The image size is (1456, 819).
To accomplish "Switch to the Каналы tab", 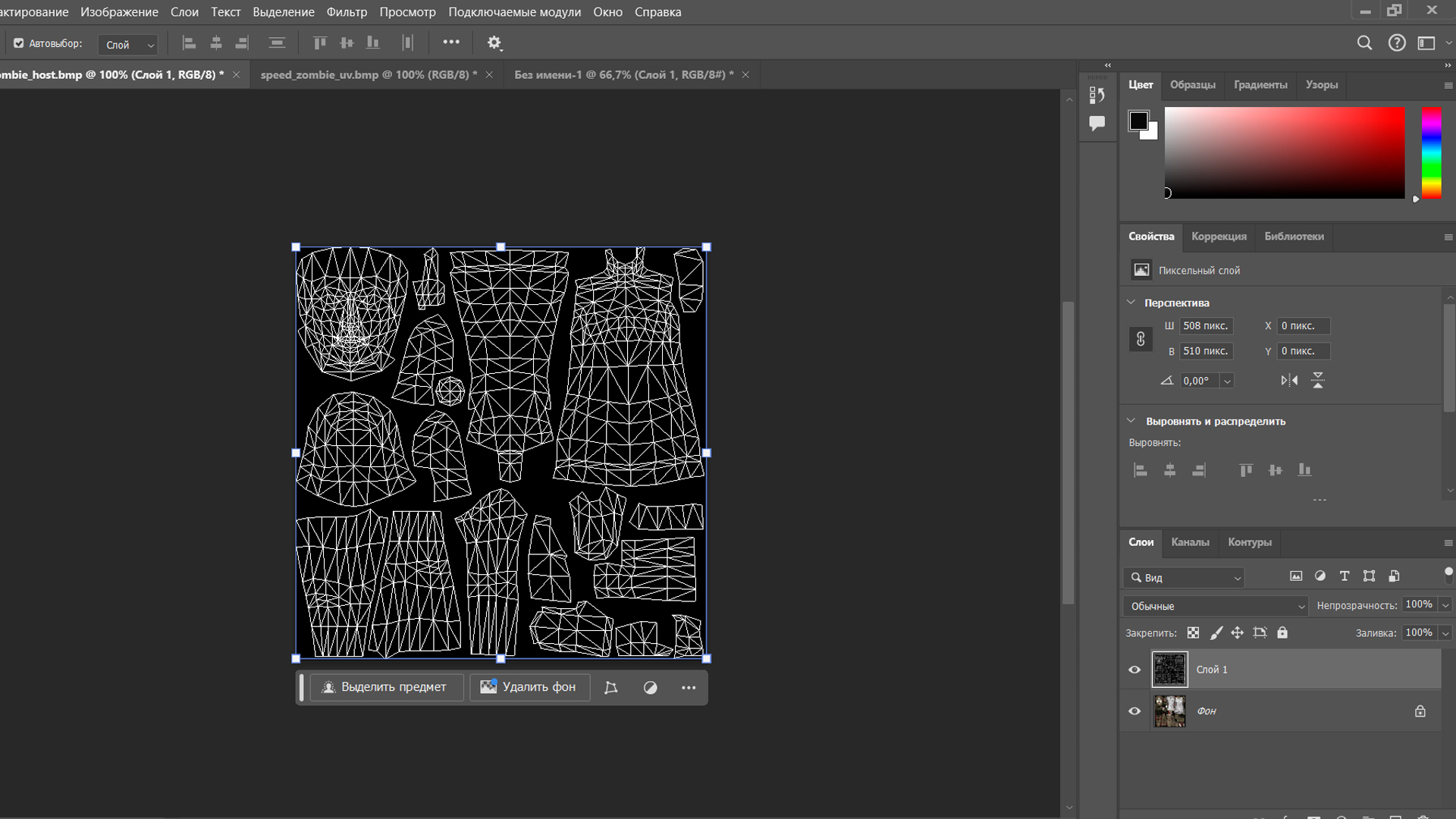I will point(1190,542).
